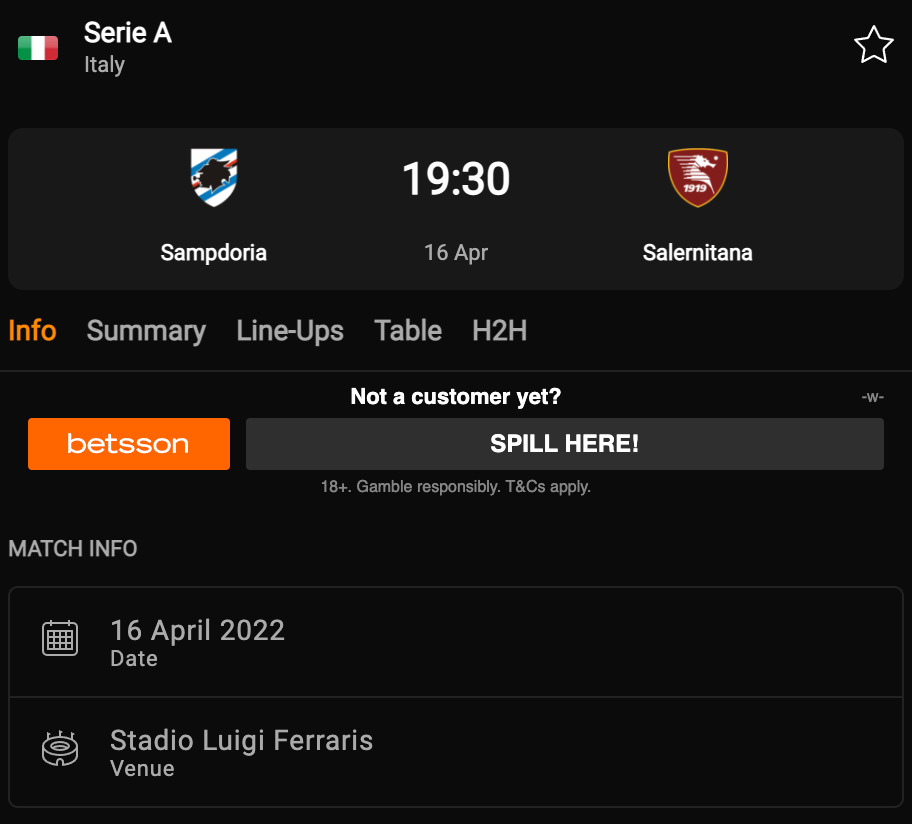Toggle the favorite star for Serie A
Image resolution: width=912 pixels, height=824 pixels.
pos(873,45)
